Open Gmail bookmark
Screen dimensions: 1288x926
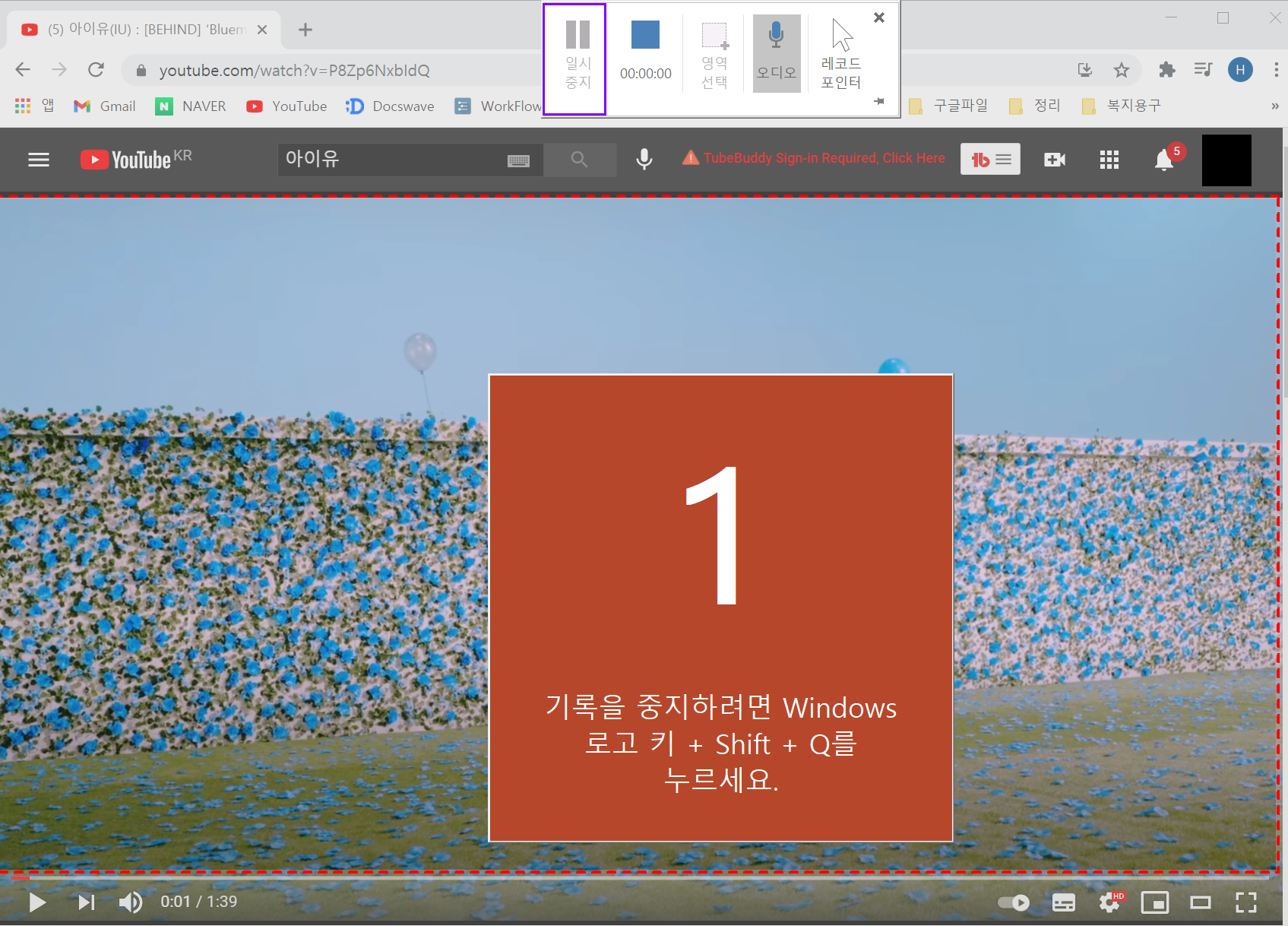coord(104,106)
